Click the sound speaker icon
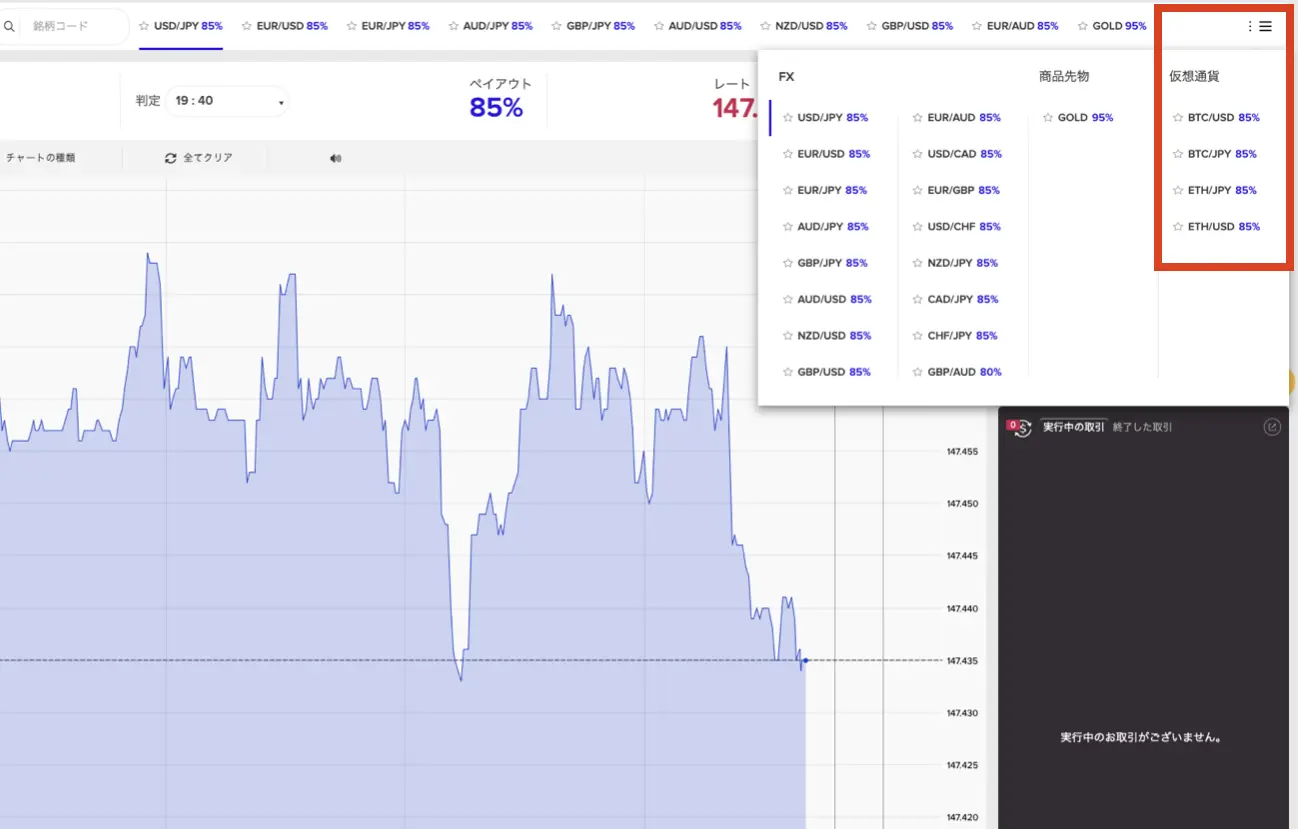 point(335,158)
